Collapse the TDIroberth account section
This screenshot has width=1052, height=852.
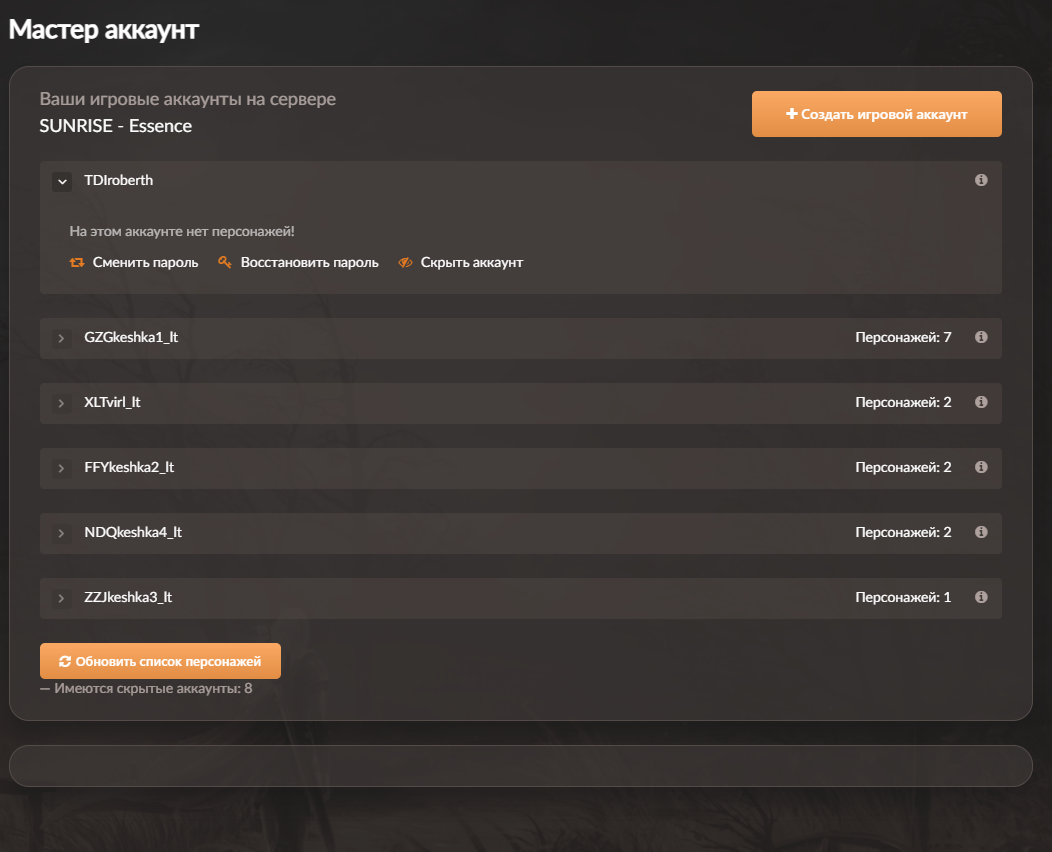coord(62,181)
